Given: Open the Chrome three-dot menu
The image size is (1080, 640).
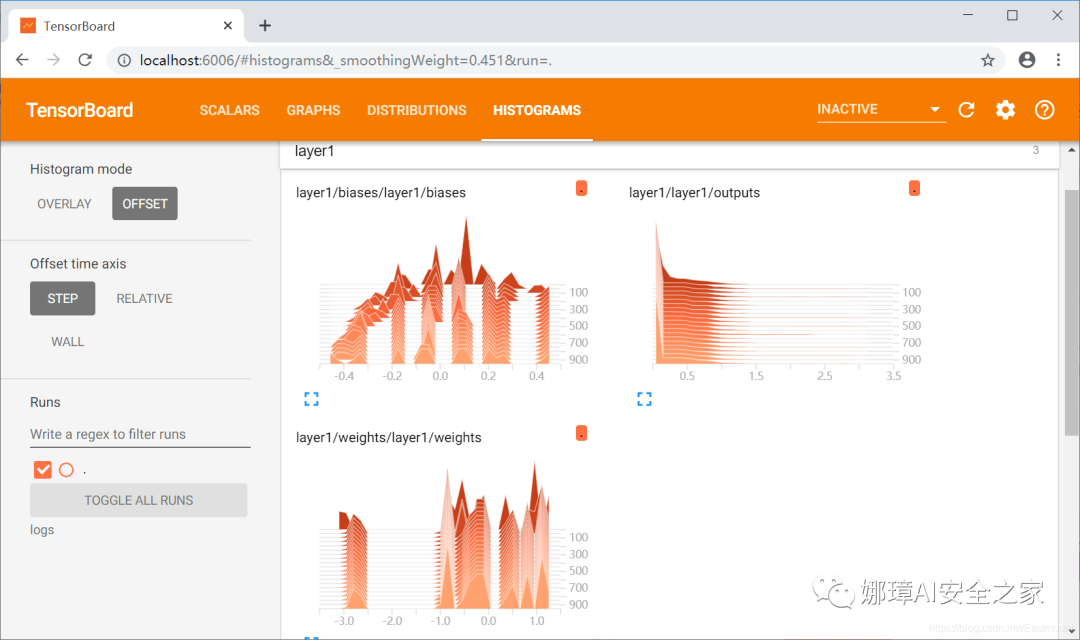Looking at the screenshot, I should [1058, 60].
